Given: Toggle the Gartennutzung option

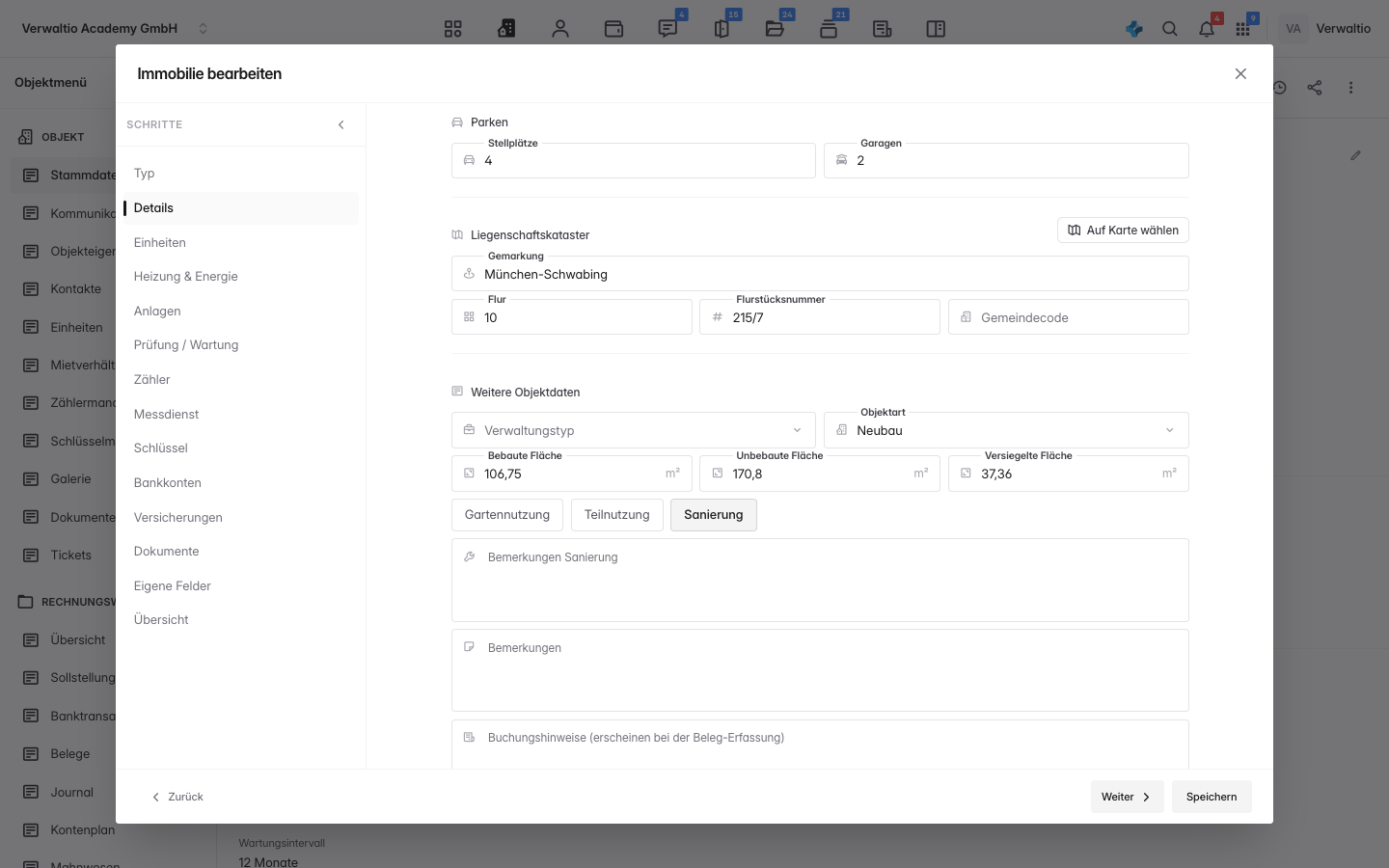Looking at the screenshot, I should click(507, 515).
